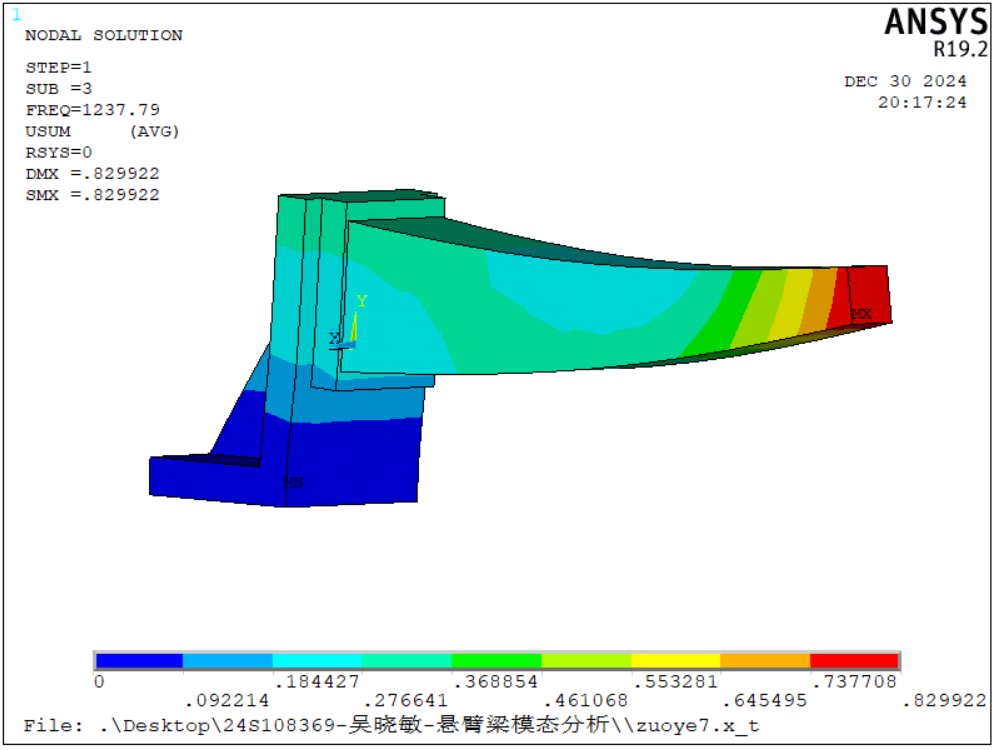Click the STEP=1 line
The image size is (997, 750).
58,67
